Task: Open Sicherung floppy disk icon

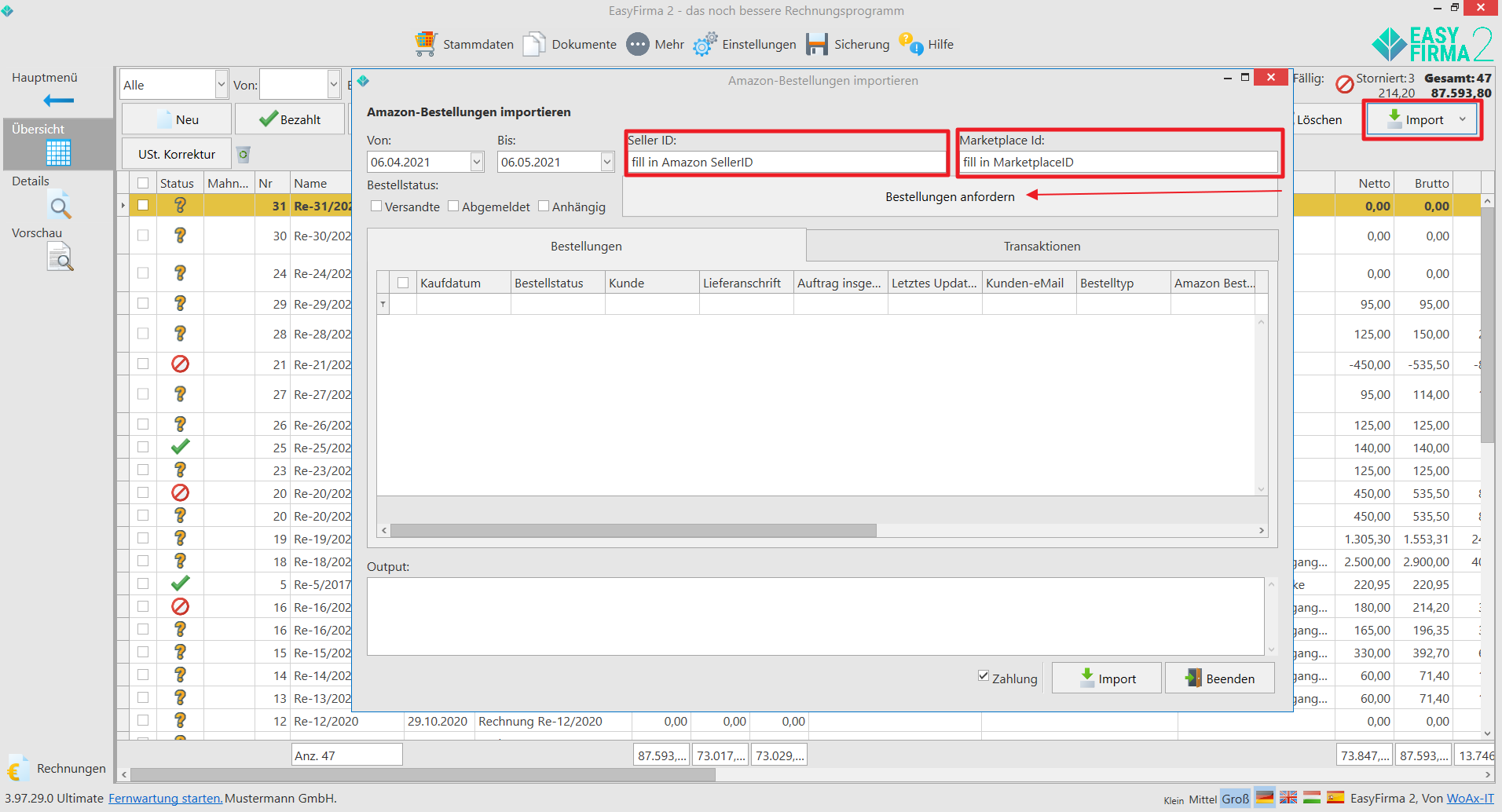Action: click(817, 44)
